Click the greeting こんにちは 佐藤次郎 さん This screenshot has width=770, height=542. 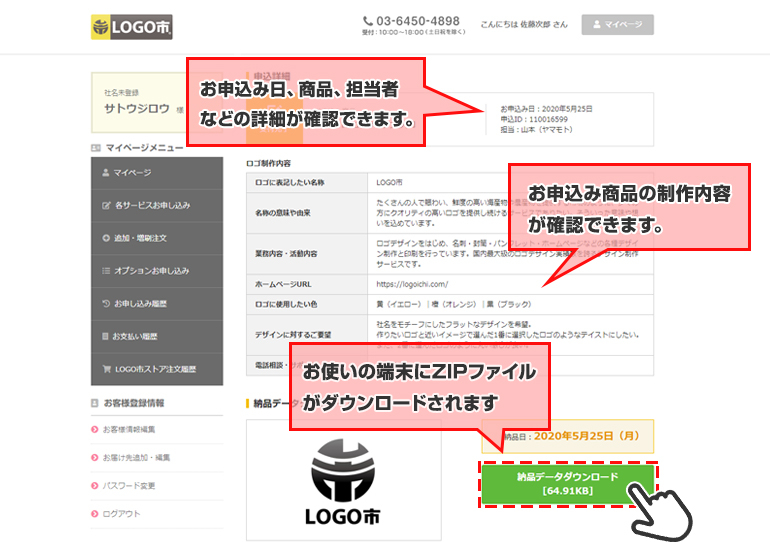pos(524,25)
